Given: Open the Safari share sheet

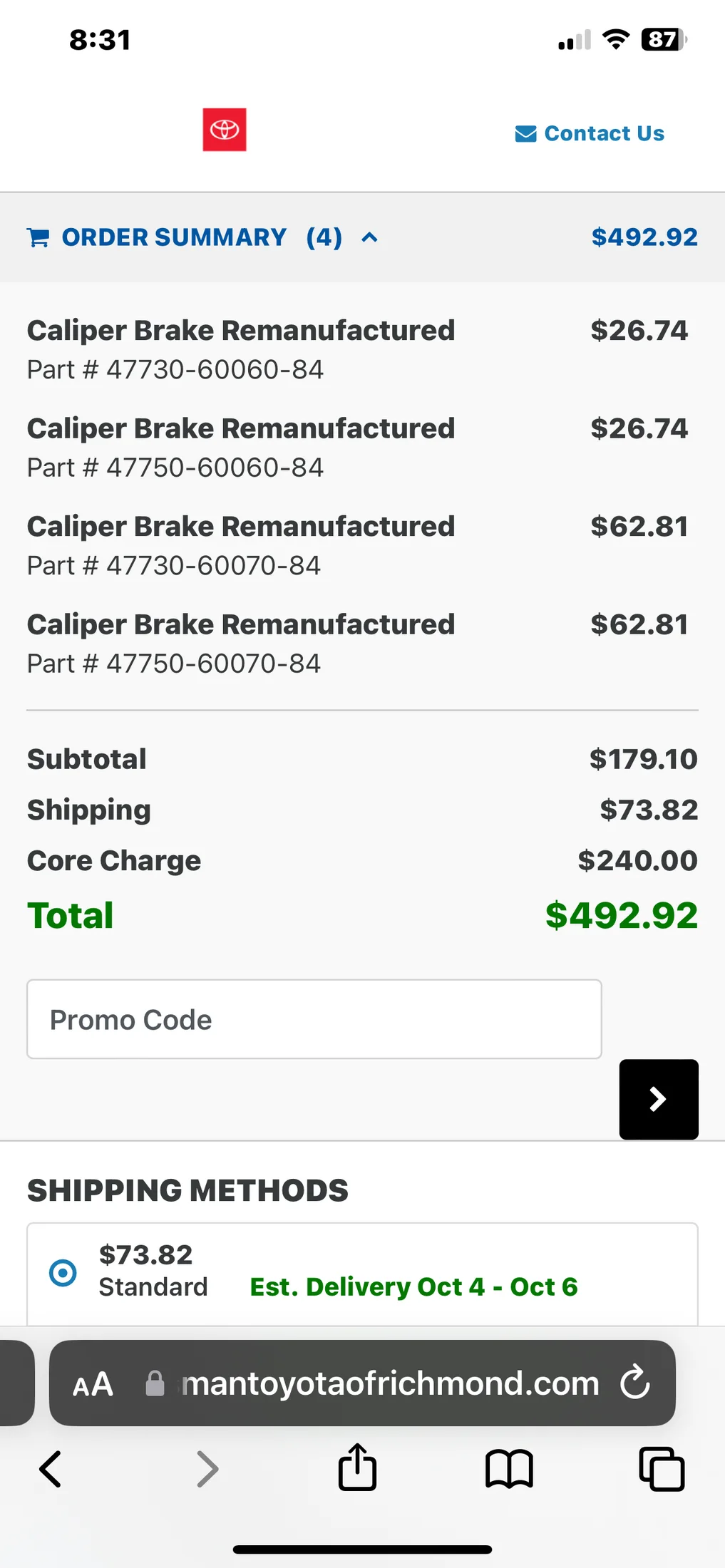Looking at the screenshot, I should pos(357,1468).
